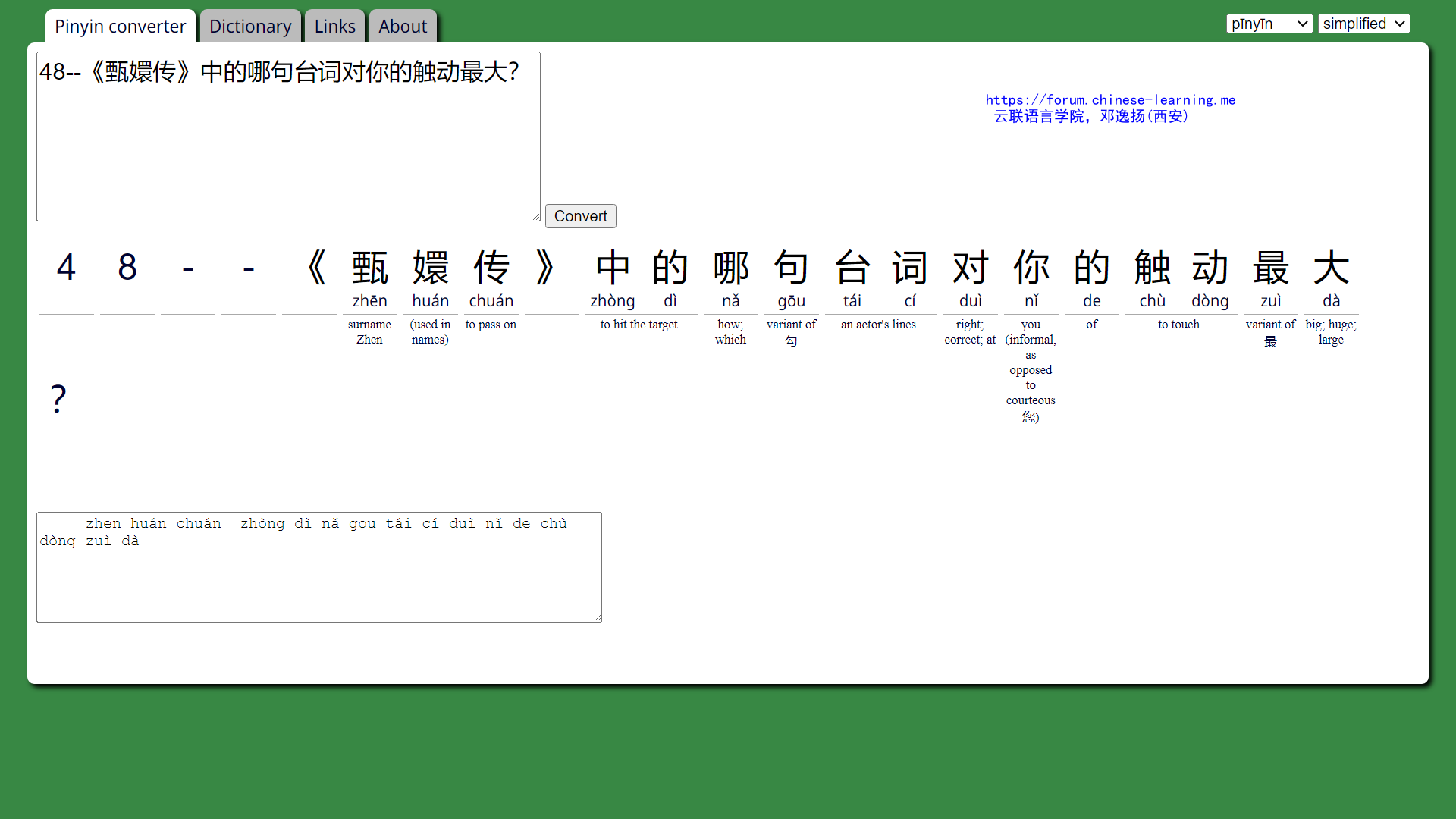Click the question mark character in results
Image resolution: width=1456 pixels, height=819 pixels.
(58, 399)
